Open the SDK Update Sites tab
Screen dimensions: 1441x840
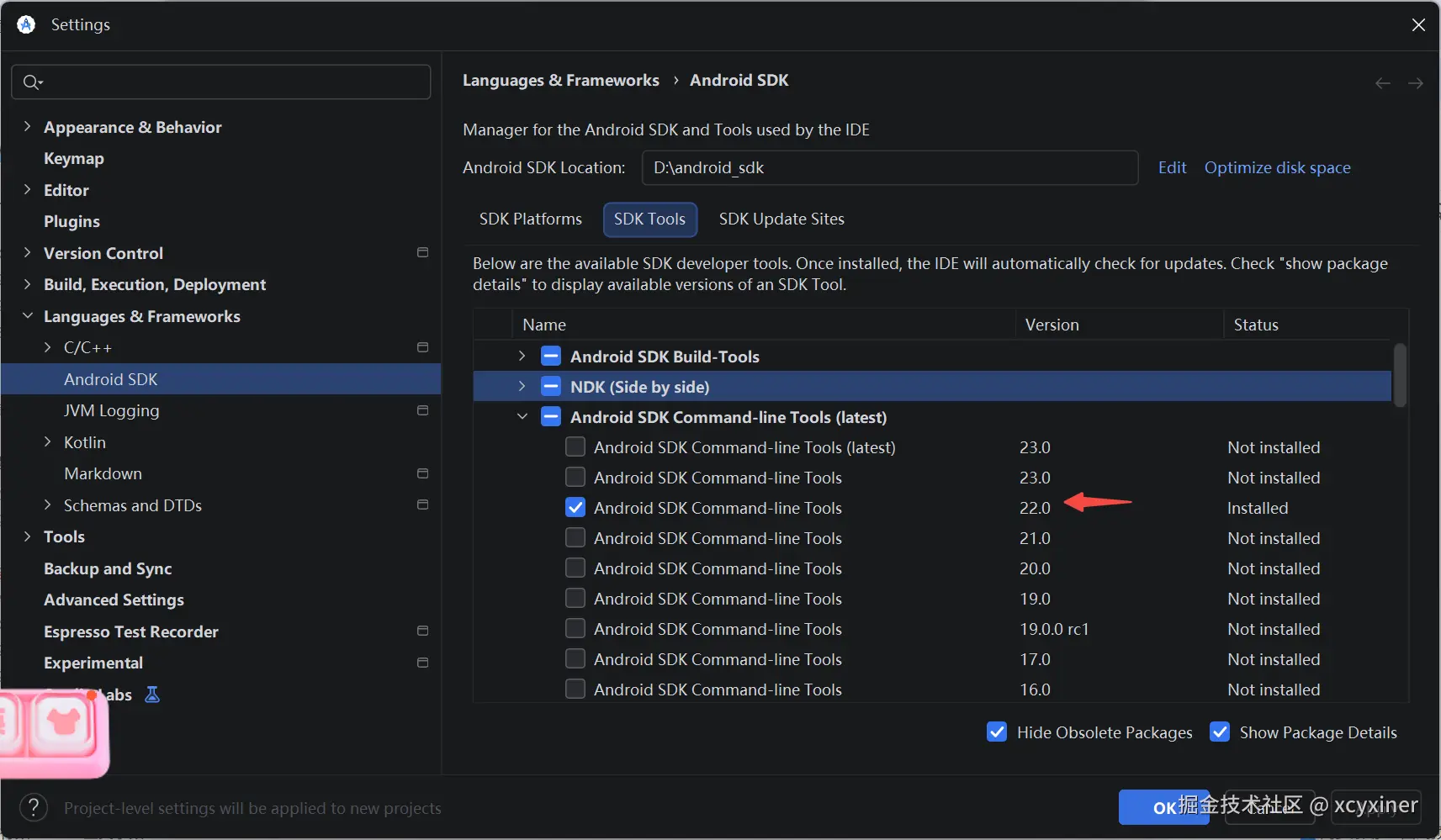(x=781, y=219)
